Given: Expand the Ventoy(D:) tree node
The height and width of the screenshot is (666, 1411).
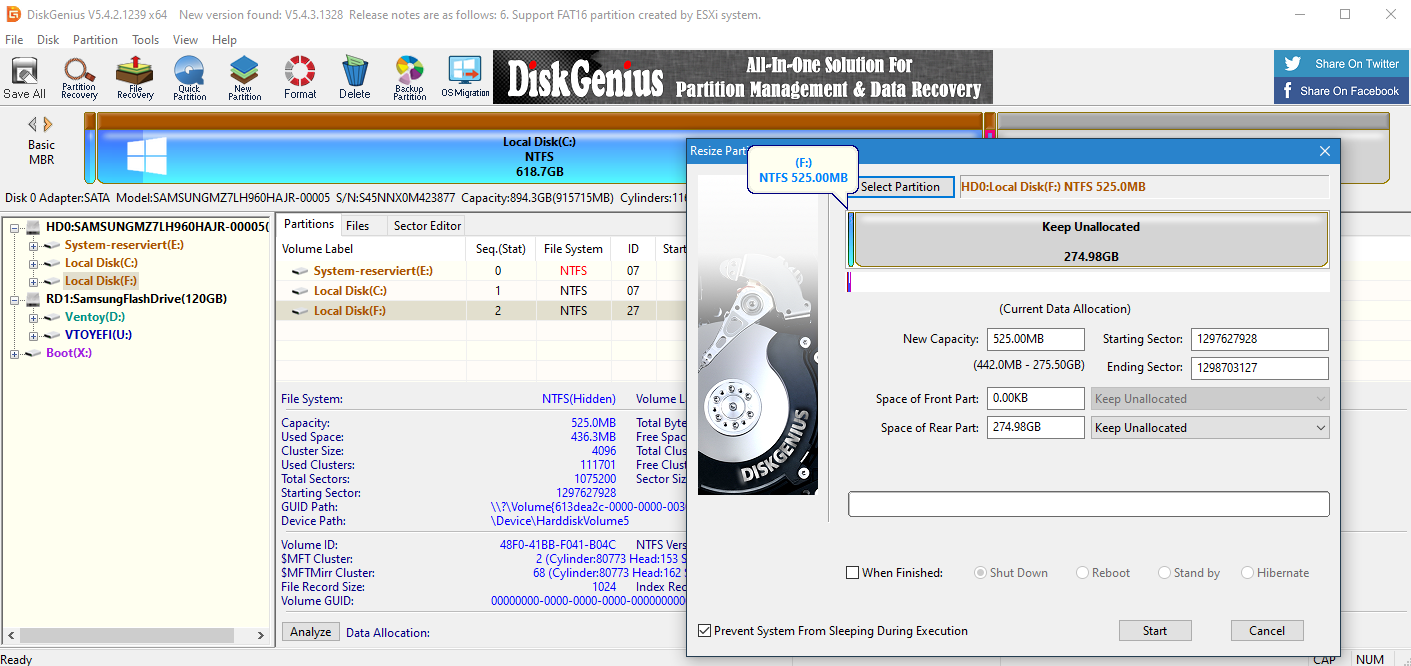Looking at the screenshot, I should [33, 317].
